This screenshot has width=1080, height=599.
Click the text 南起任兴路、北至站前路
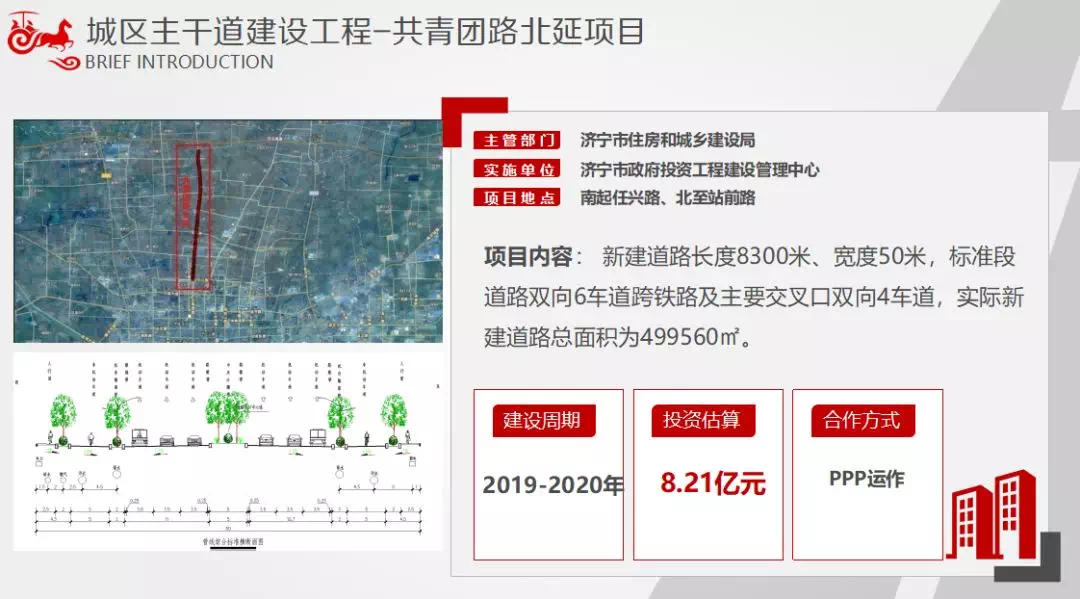(667, 198)
